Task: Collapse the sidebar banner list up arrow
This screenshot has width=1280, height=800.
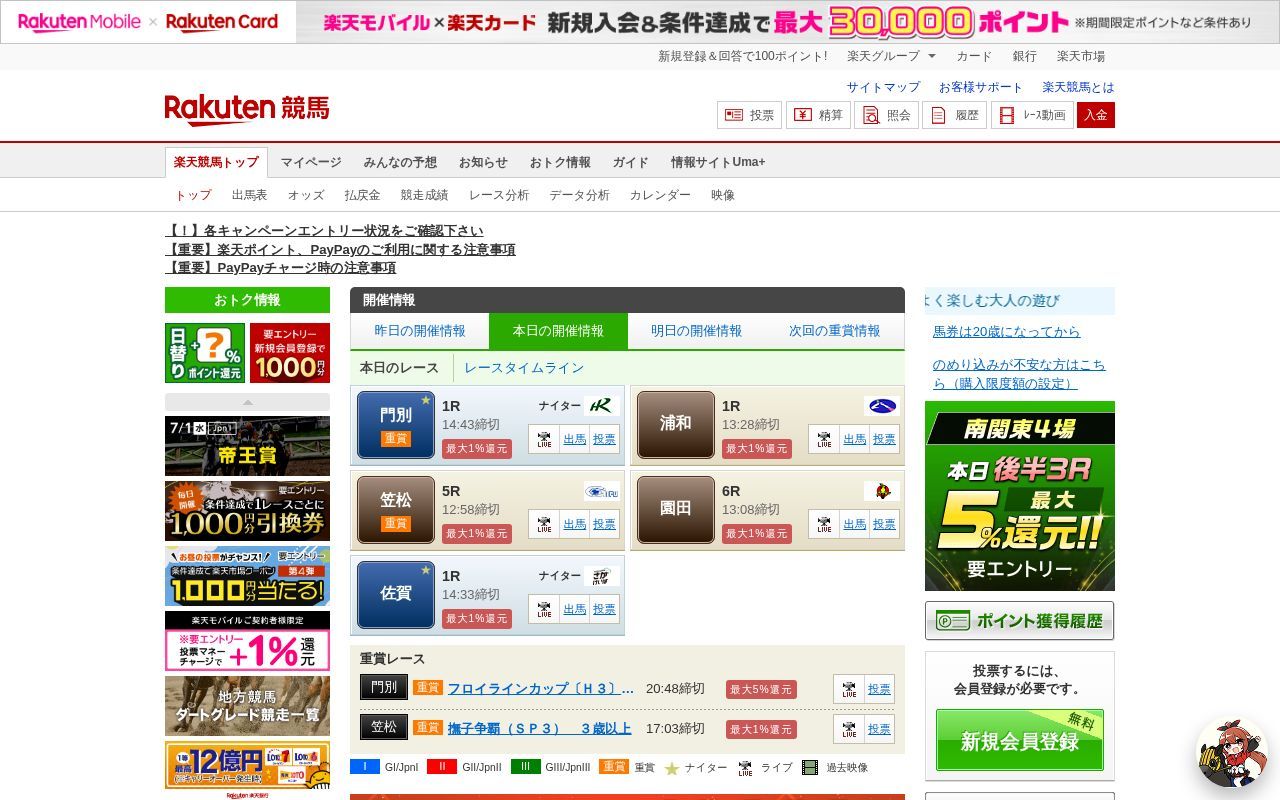Action: pyautogui.click(x=247, y=403)
